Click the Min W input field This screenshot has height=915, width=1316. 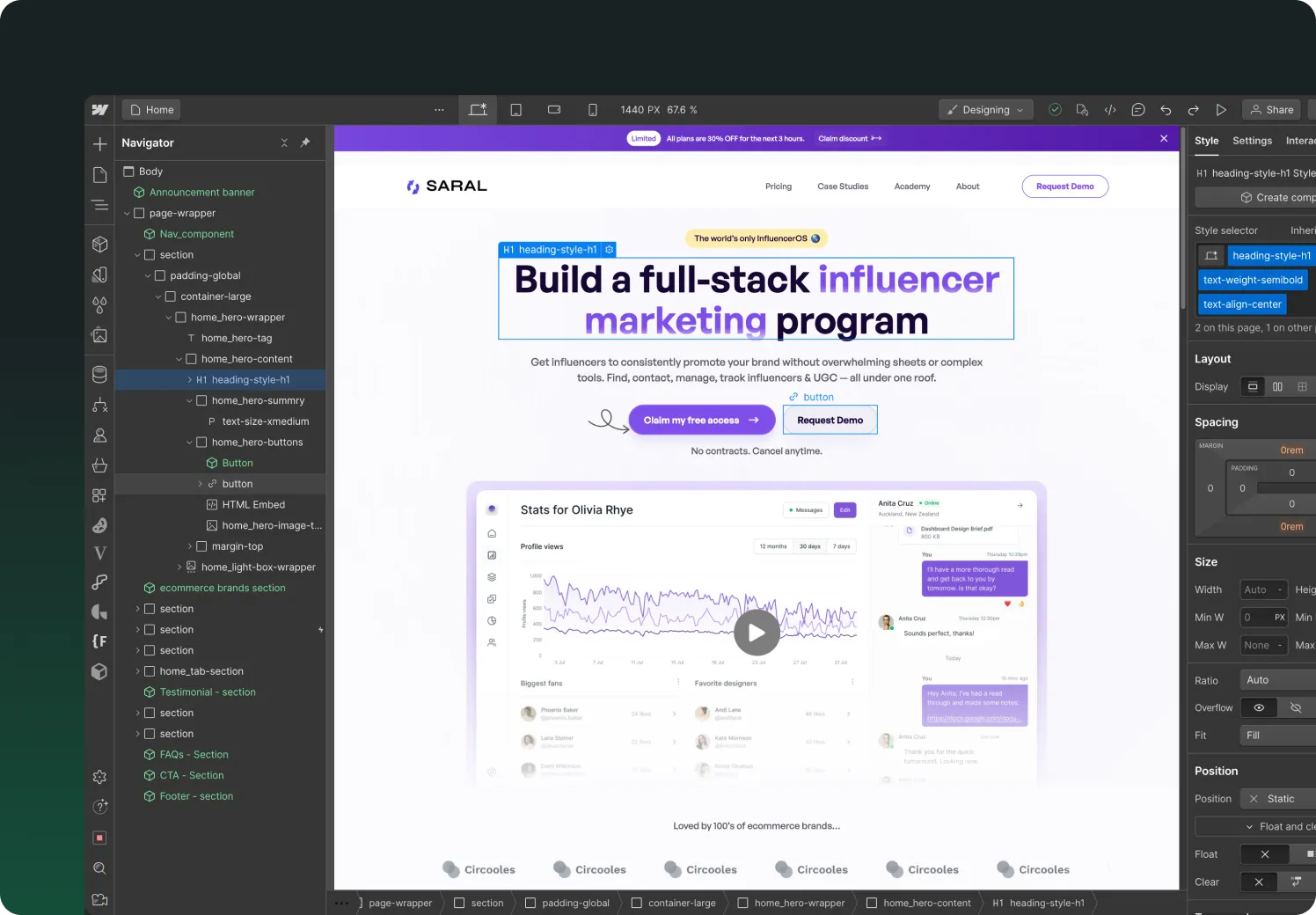point(1256,618)
